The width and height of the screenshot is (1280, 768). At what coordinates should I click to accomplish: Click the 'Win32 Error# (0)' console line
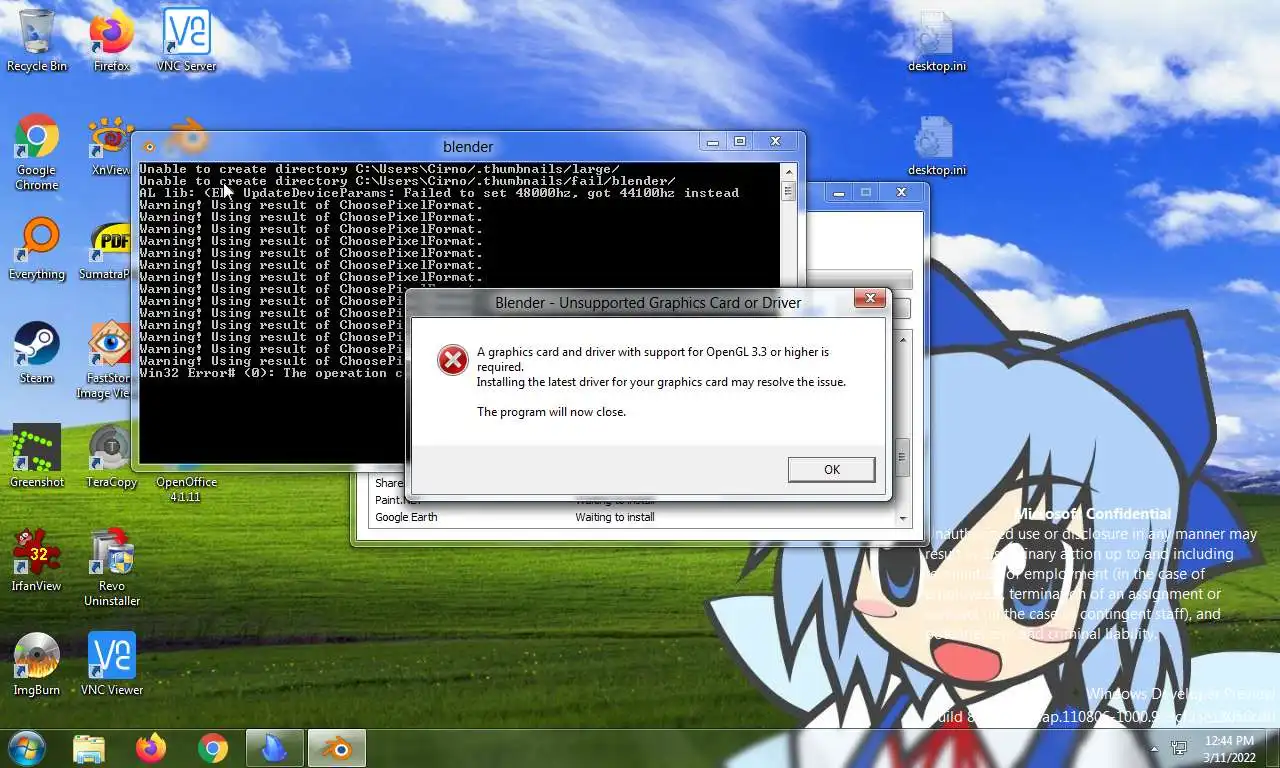[272, 373]
